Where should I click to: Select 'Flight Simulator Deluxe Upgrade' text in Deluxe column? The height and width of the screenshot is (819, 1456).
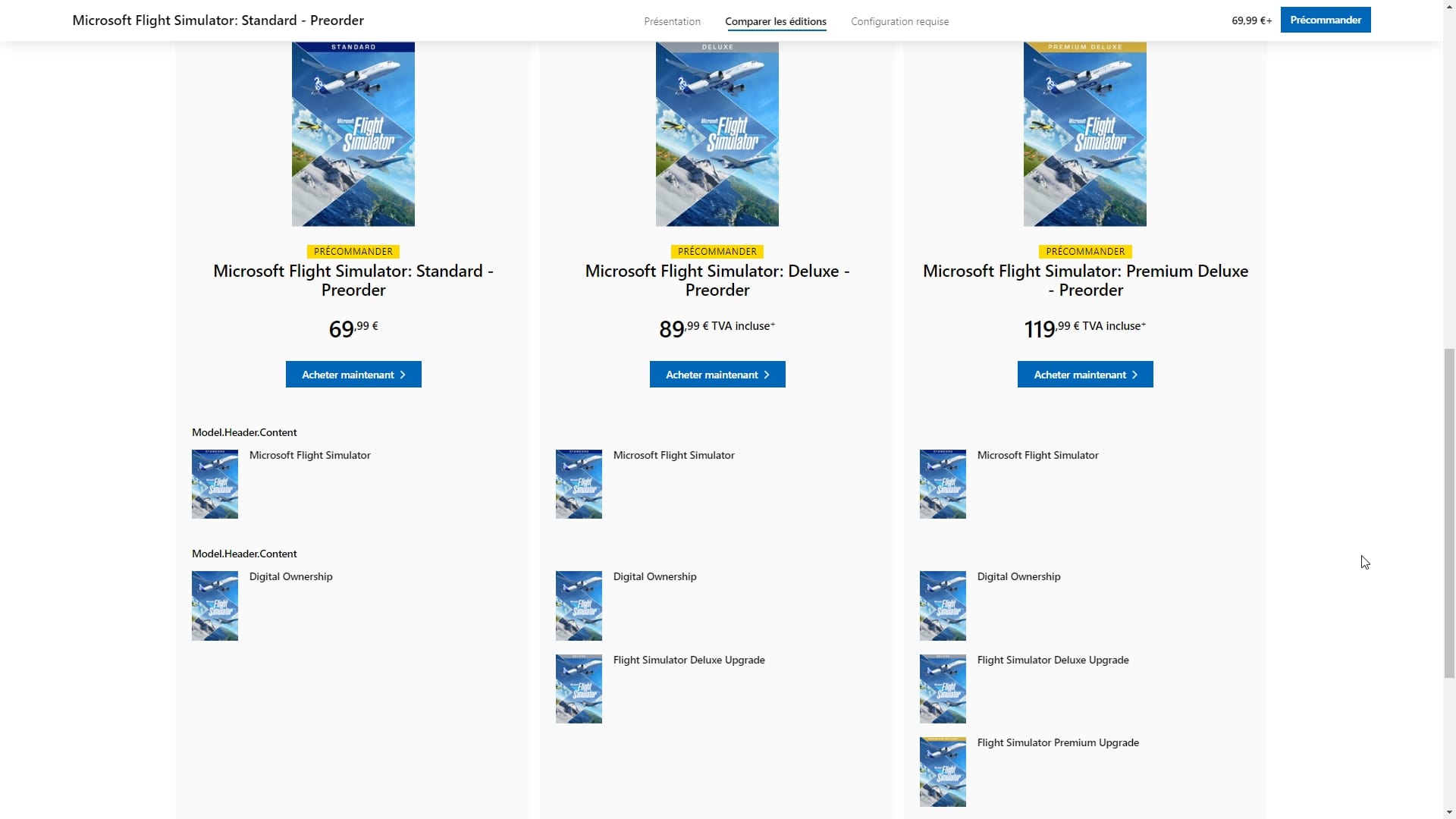point(689,660)
